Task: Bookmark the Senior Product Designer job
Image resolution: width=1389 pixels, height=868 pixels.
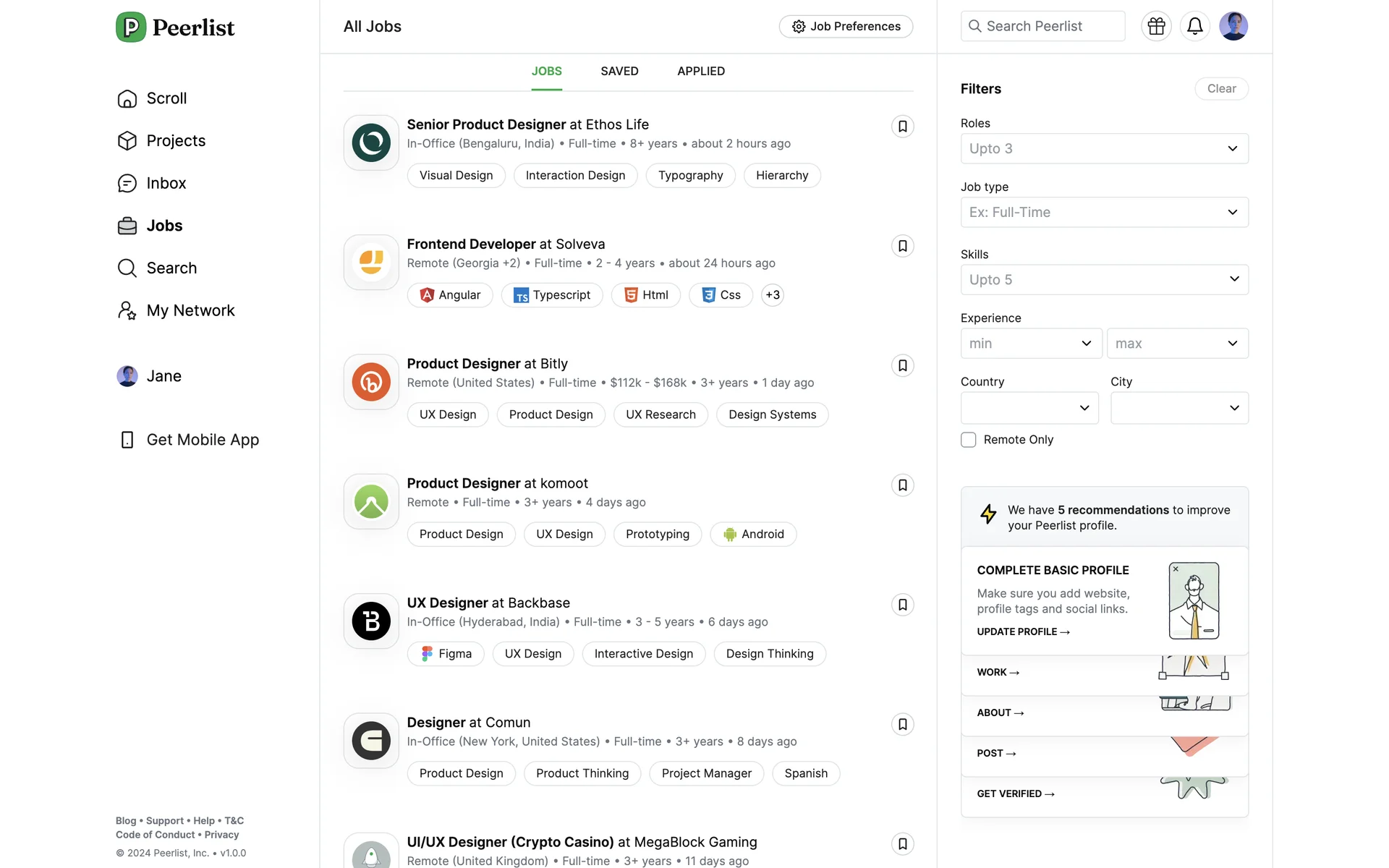Action: 902,127
